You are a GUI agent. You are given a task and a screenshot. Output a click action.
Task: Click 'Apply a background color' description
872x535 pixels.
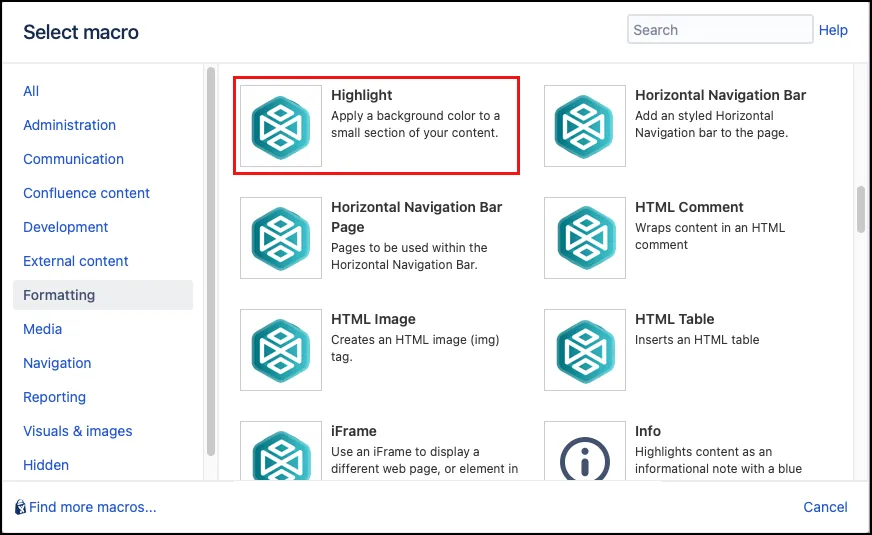pyautogui.click(x=415, y=124)
